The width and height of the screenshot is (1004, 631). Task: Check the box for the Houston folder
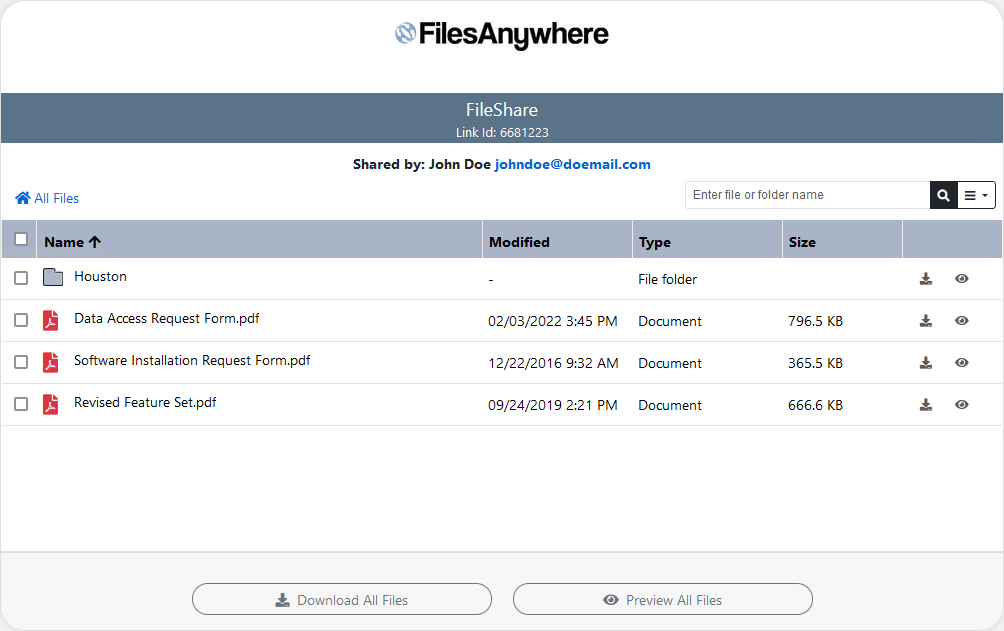(x=21, y=278)
